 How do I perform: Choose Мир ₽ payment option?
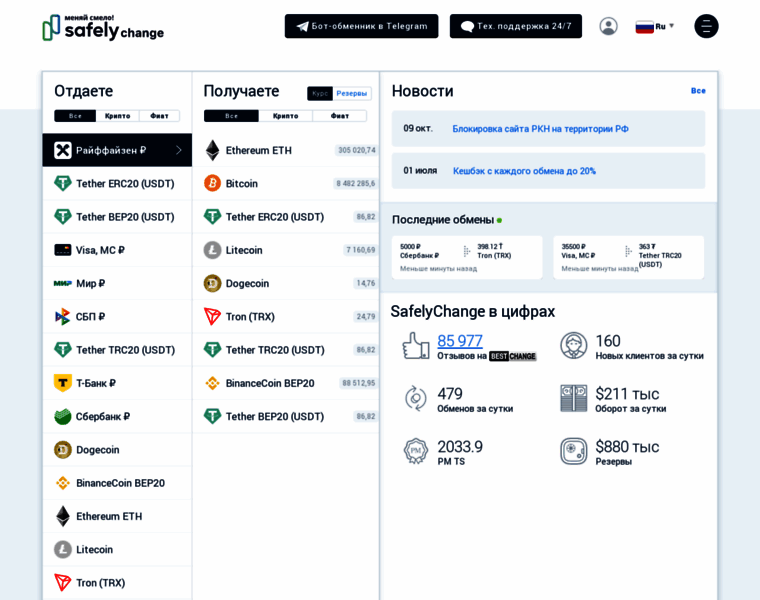(x=117, y=284)
